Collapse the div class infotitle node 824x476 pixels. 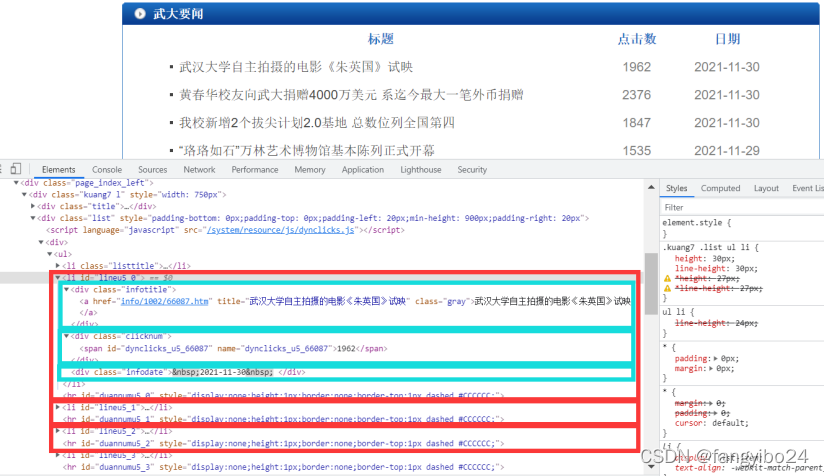pos(66,289)
